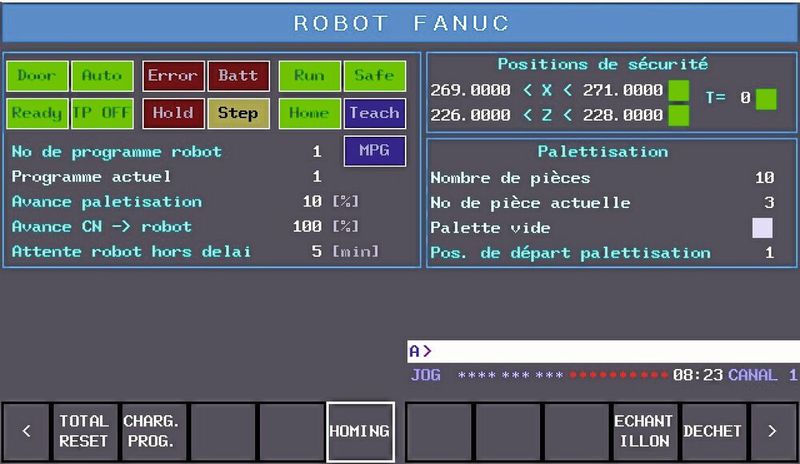
Task: Activate the HOMING softkey
Action: (x=360, y=431)
